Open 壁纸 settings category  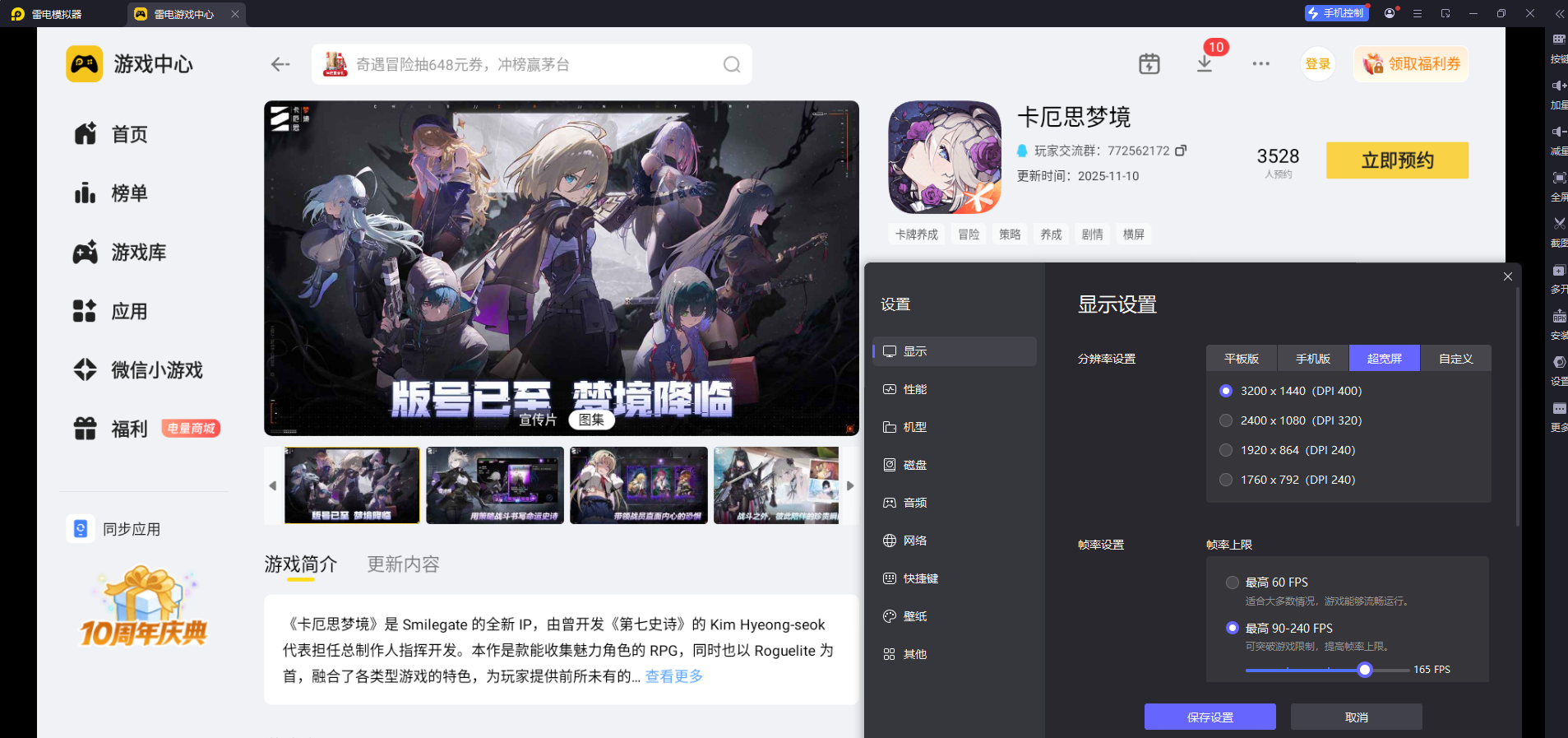click(954, 616)
